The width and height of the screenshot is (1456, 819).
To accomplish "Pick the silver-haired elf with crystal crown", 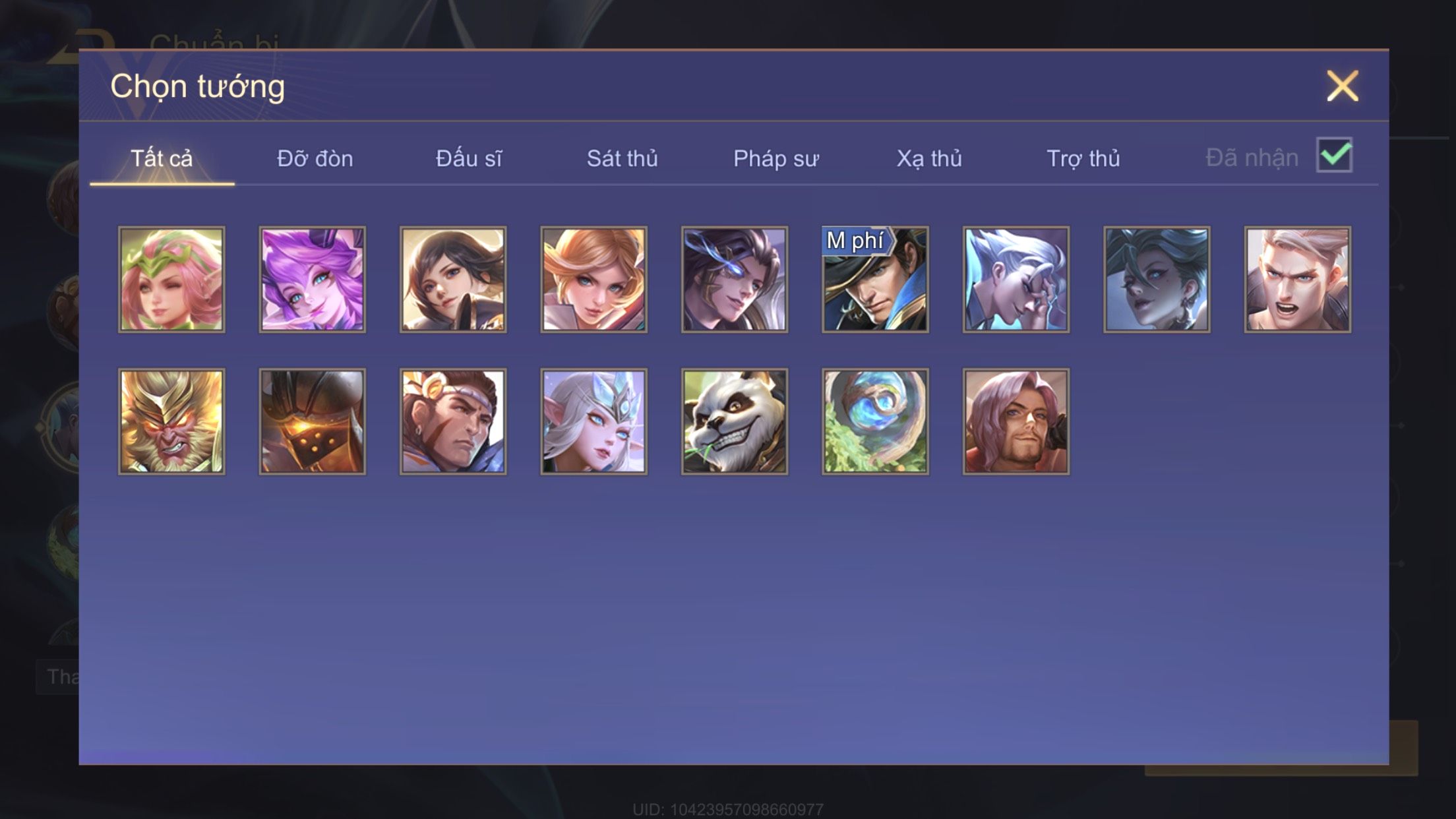I will (x=593, y=421).
